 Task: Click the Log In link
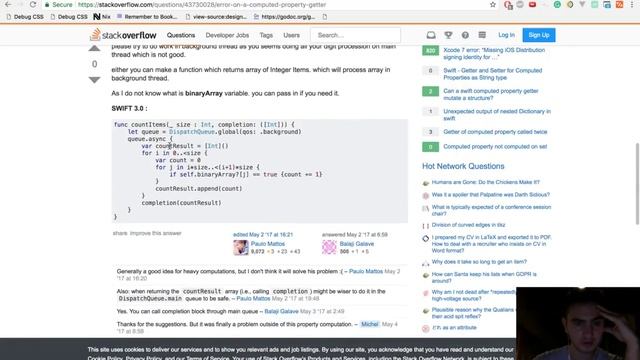click(506, 35)
